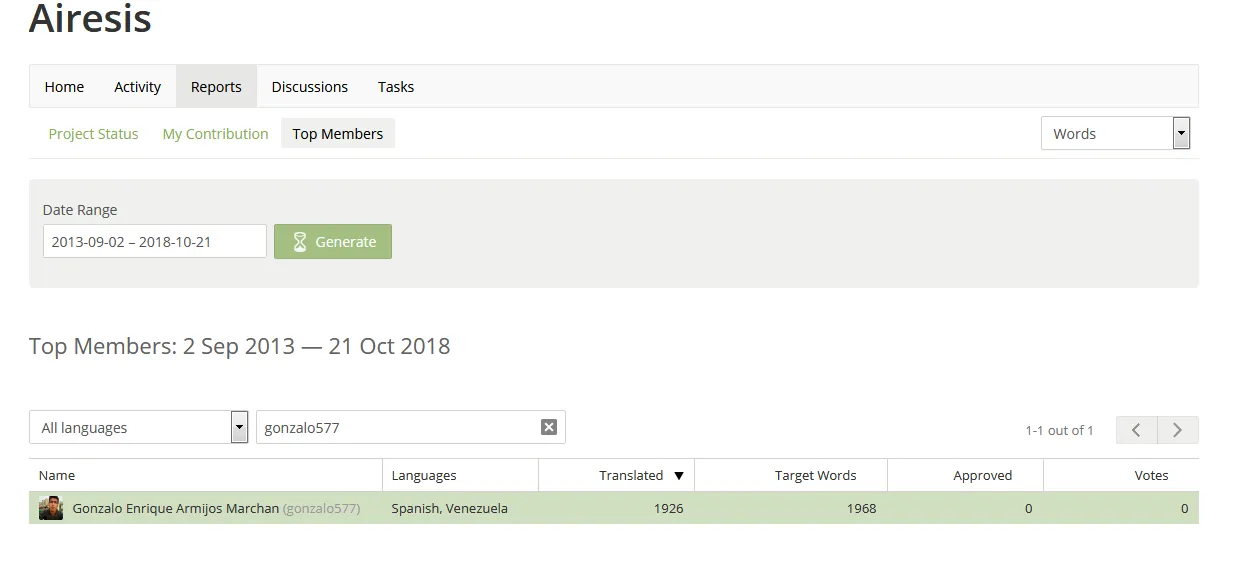
Task: Sort by the Target Words column
Action: point(815,476)
